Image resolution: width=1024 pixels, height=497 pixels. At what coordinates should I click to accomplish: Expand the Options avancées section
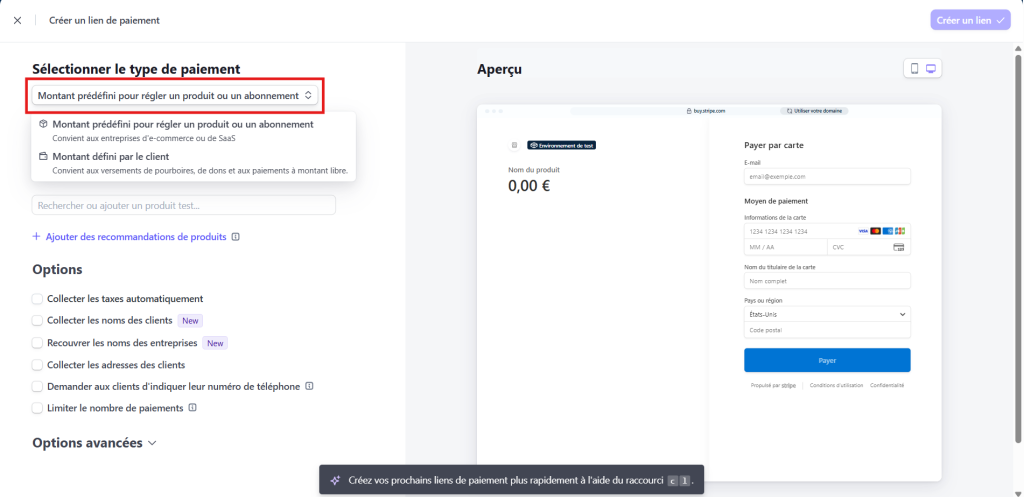[94, 443]
